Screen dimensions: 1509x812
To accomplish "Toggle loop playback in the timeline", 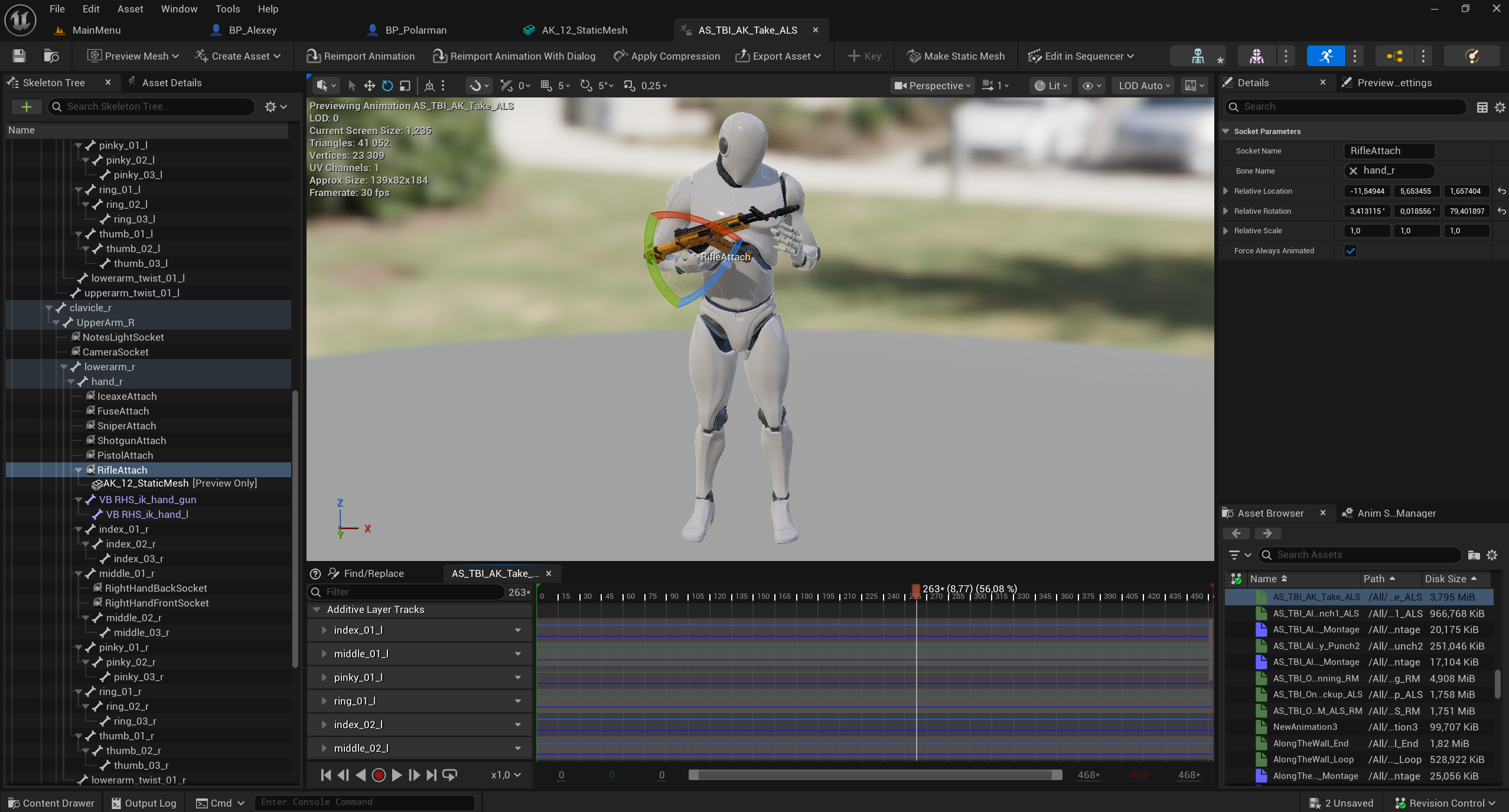I will point(449,775).
